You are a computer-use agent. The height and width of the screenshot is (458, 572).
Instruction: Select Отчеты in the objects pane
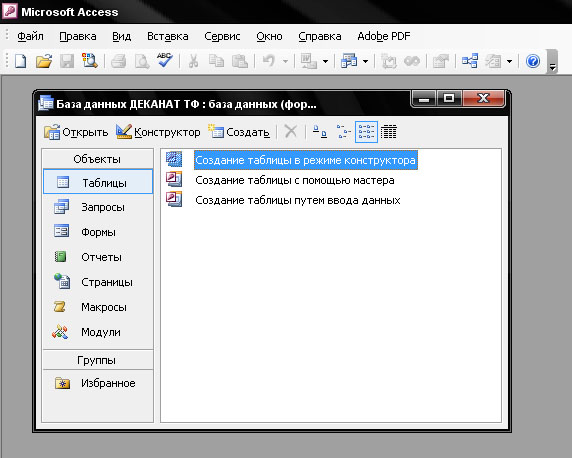98,257
